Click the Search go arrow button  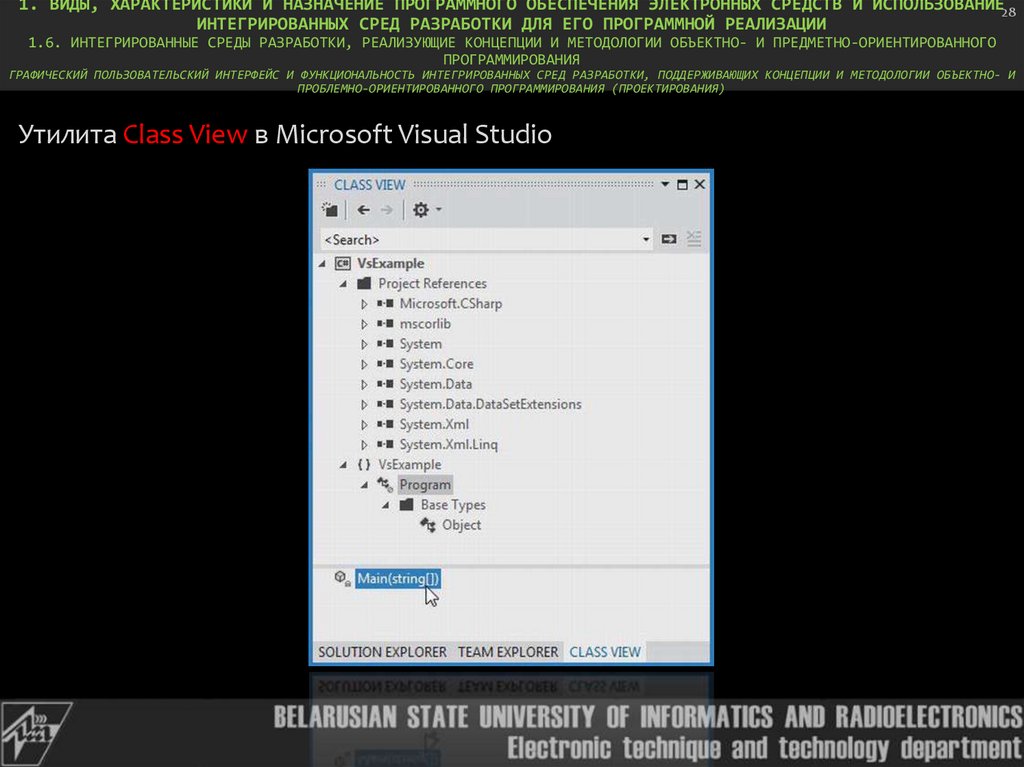[669, 239]
